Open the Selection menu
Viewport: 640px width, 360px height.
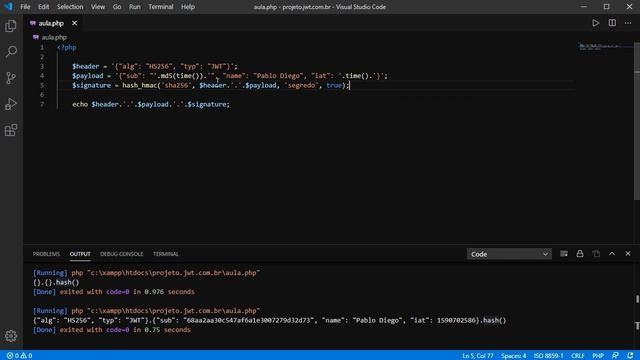pos(70,7)
